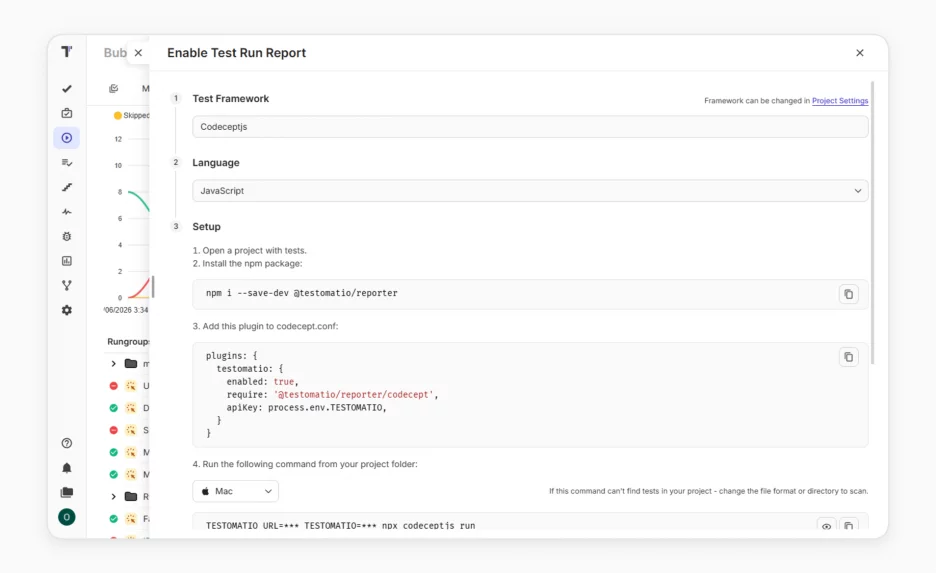Click the red failed status icon on 'S' row
Image resolution: width=936 pixels, height=573 pixels.
point(113,430)
